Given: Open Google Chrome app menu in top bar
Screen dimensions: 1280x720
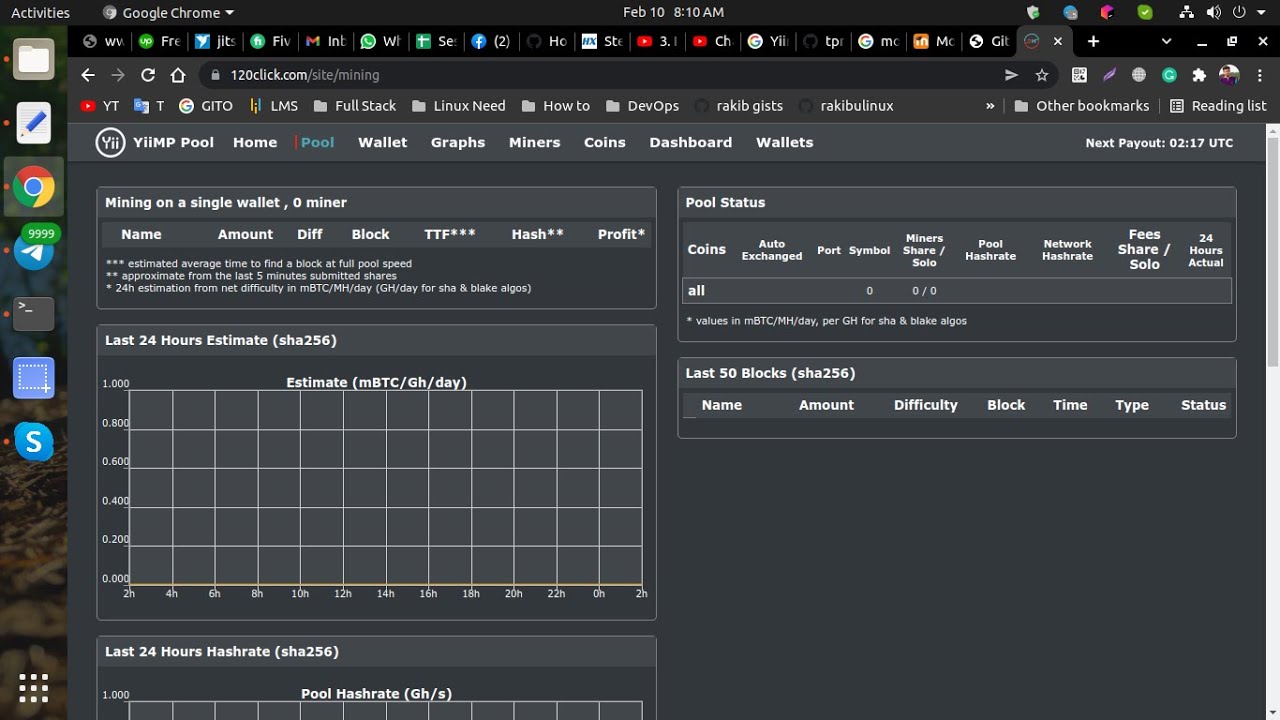Looking at the screenshot, I should coord(168,12).
